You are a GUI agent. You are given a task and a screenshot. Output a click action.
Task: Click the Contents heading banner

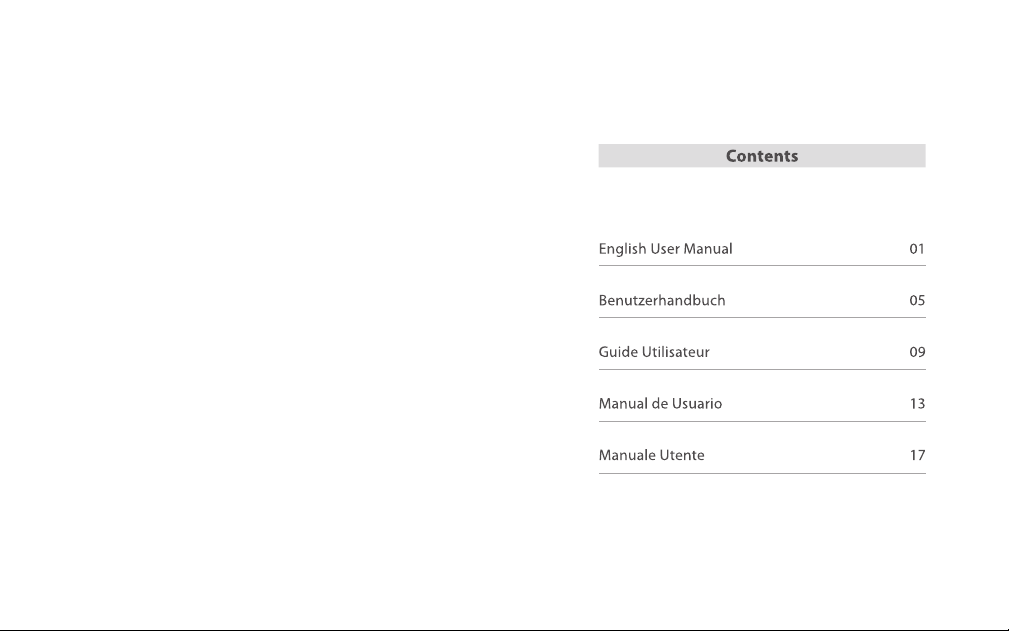[x=762, y=156]
